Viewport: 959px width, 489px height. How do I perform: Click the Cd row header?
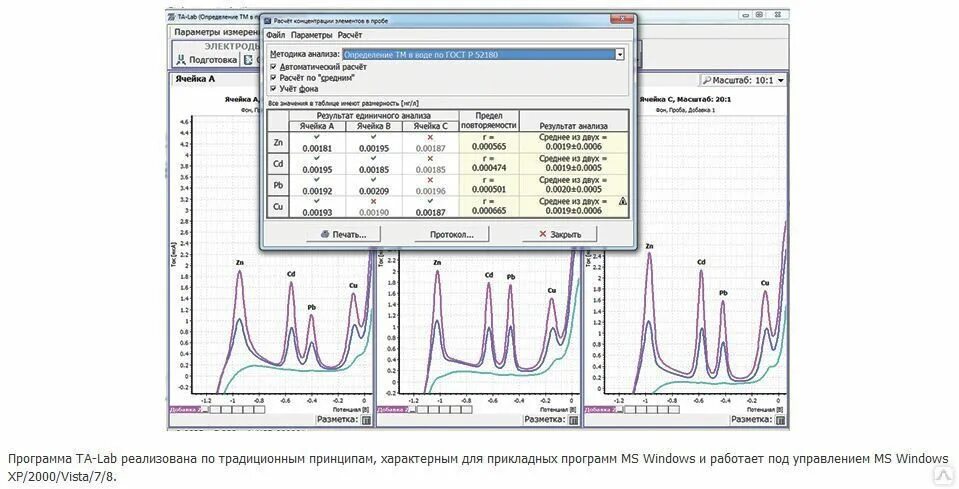pos(278,164)
